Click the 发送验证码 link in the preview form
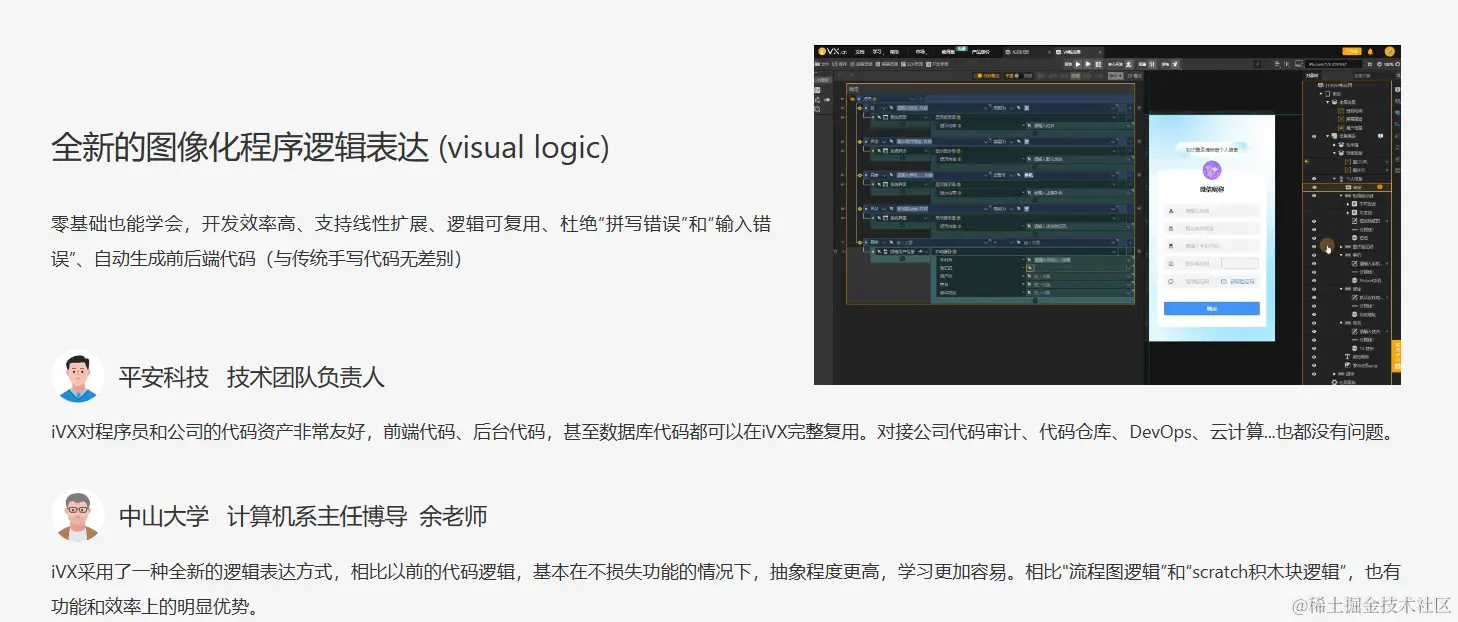The height and width of the screenshot is (622, 1458). [1241, 280]
